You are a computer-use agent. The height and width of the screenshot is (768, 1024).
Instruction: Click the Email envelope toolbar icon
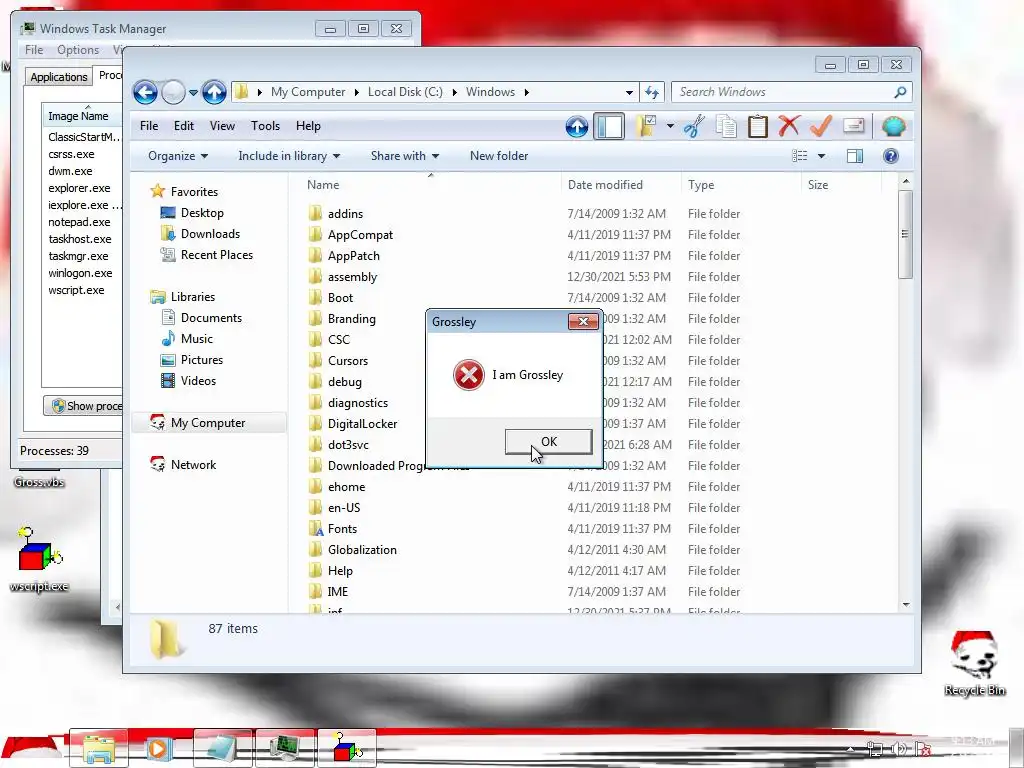point(854,125)
